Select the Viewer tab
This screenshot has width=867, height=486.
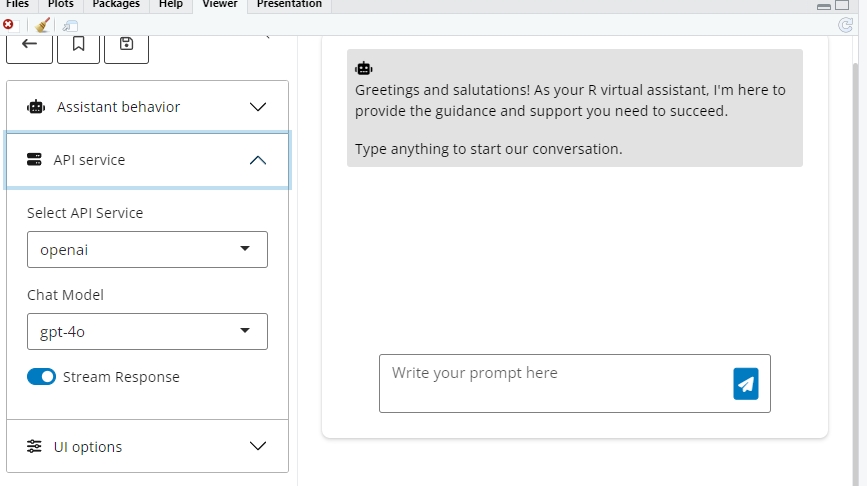(x=220, y=4)
